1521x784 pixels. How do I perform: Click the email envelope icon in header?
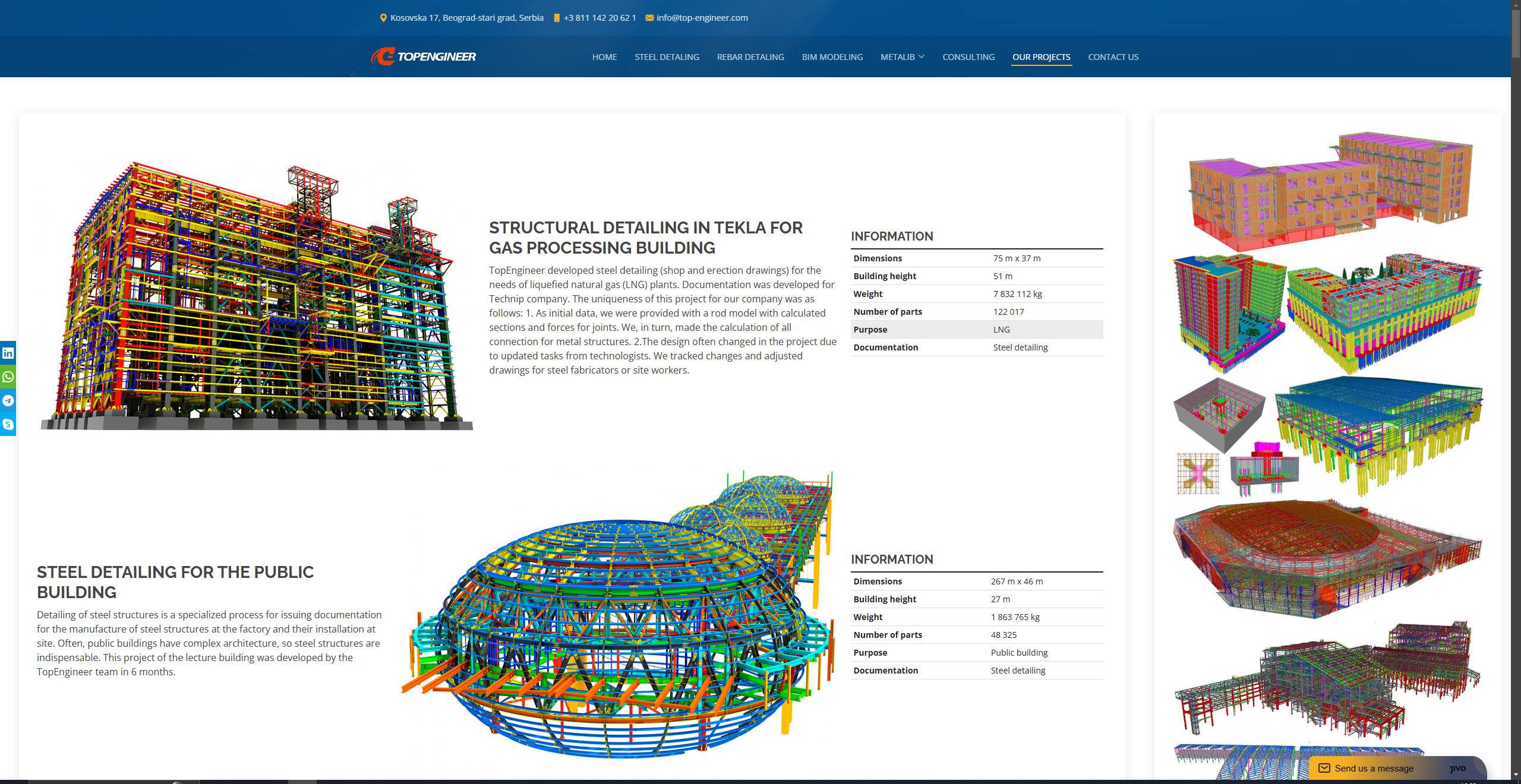pyautogui.click(x=649, y=18)
